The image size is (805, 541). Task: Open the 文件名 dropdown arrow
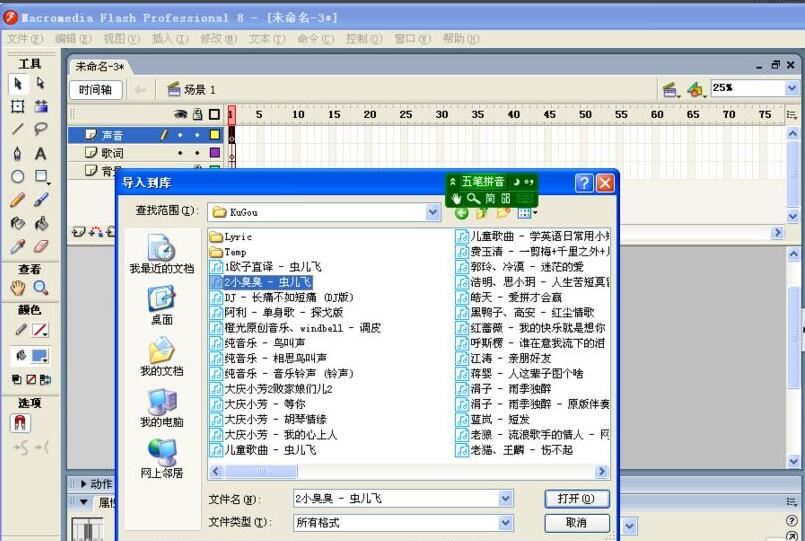point(506,498)
